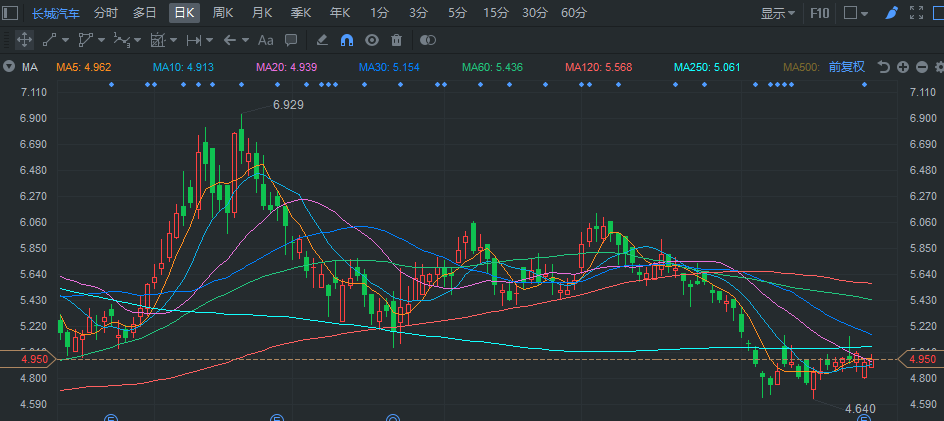Switch to the 分时 intraday tab
Screen dimensions: 944x421
click(106, 13)
